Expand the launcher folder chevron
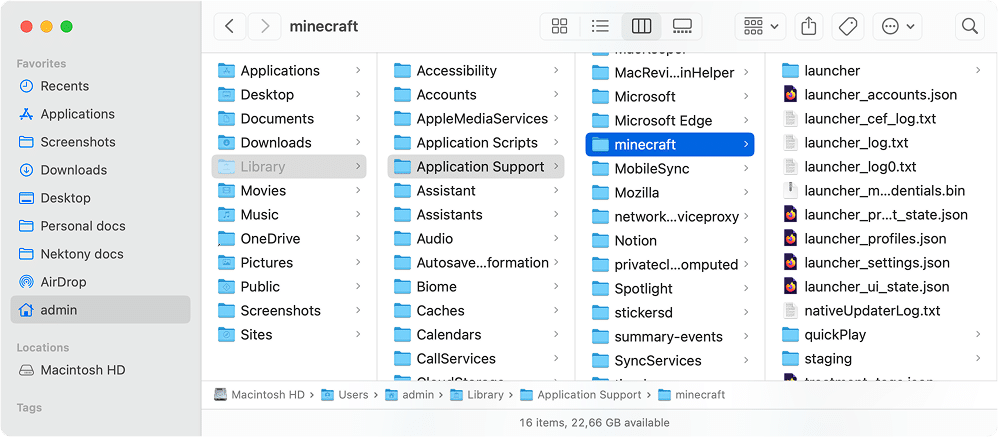 (x=978, y=71)
